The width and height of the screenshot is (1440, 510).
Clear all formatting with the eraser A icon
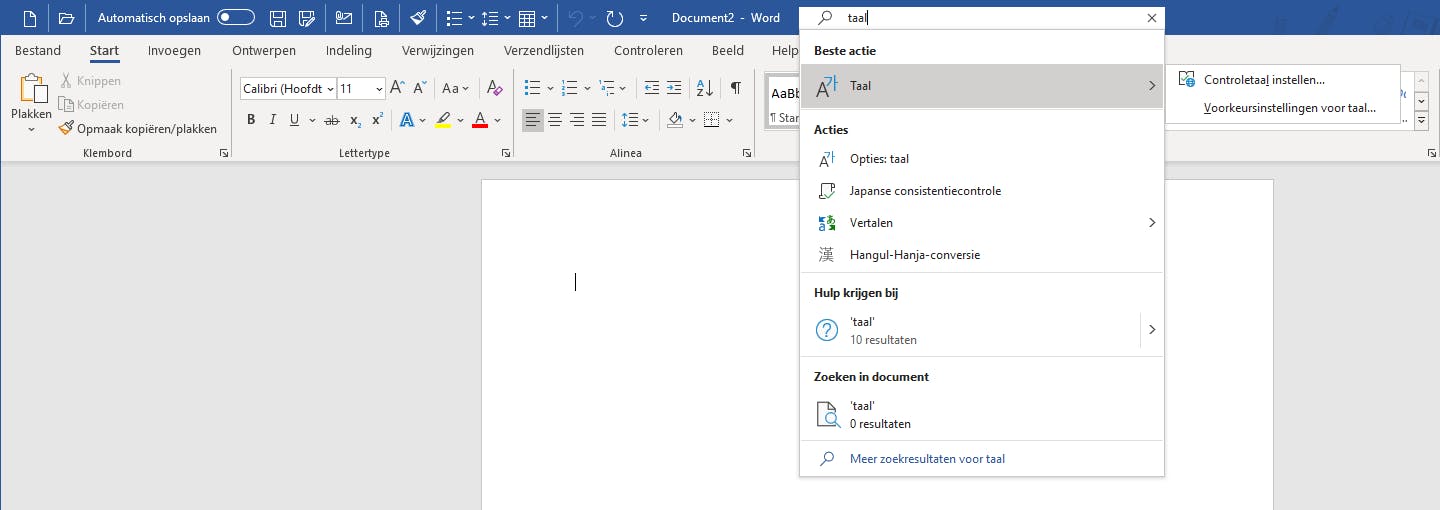tap(494, 88)
